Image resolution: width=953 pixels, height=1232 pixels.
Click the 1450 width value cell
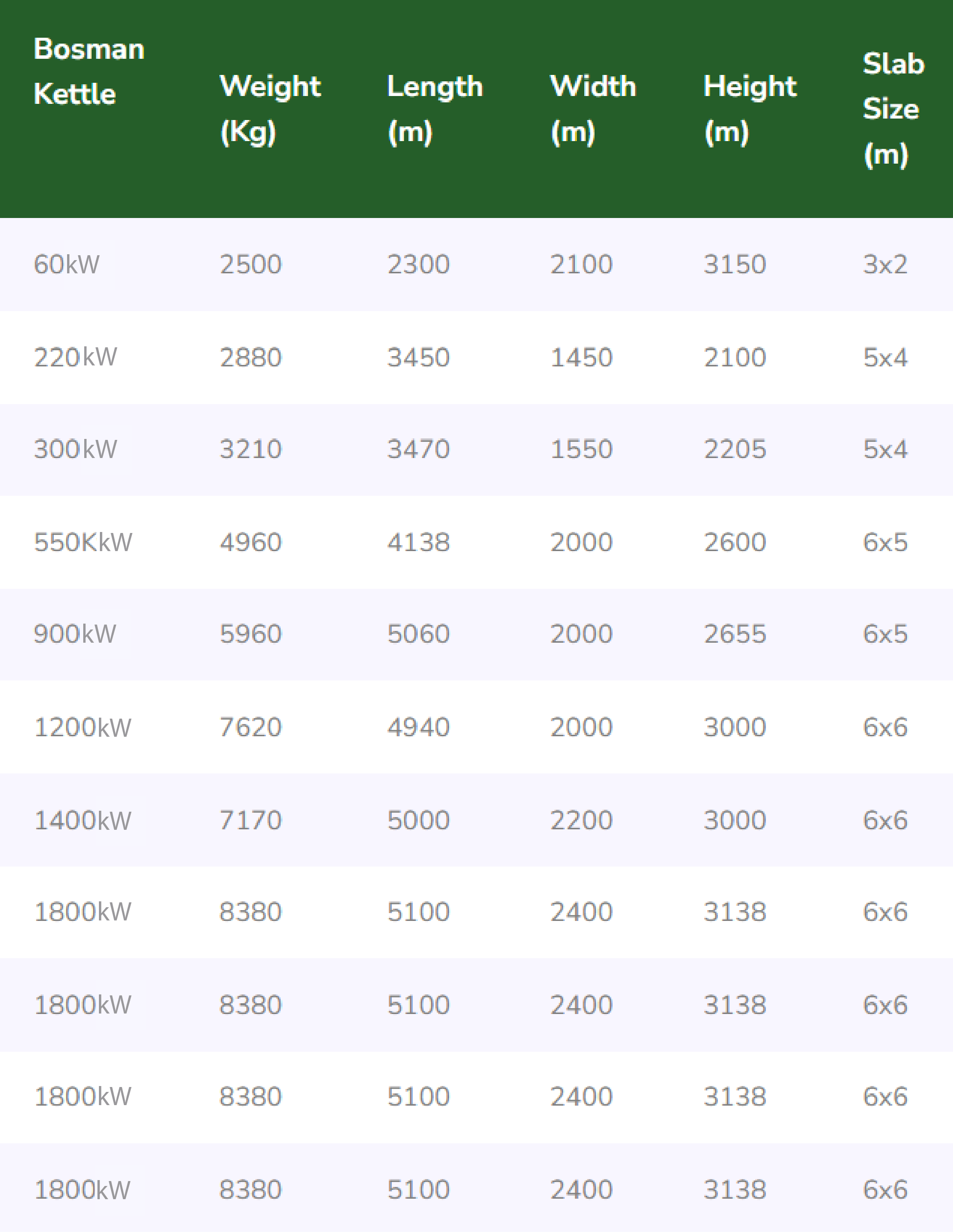[x=581, y=357]
